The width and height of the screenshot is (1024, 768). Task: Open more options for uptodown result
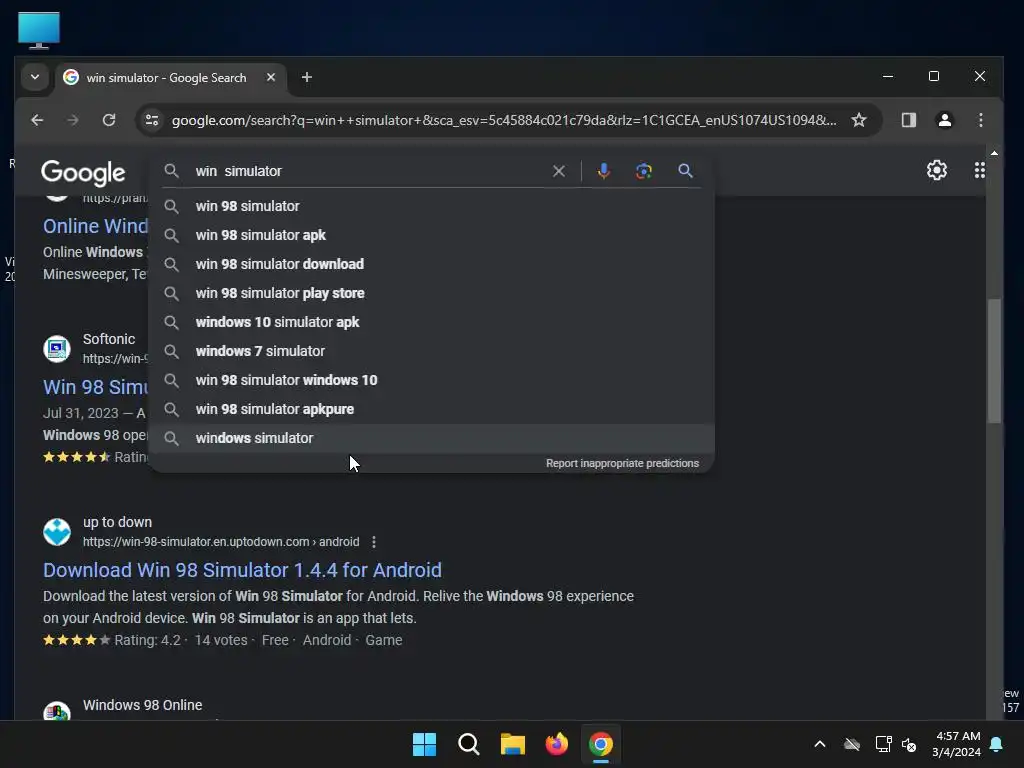coord(374,542)
